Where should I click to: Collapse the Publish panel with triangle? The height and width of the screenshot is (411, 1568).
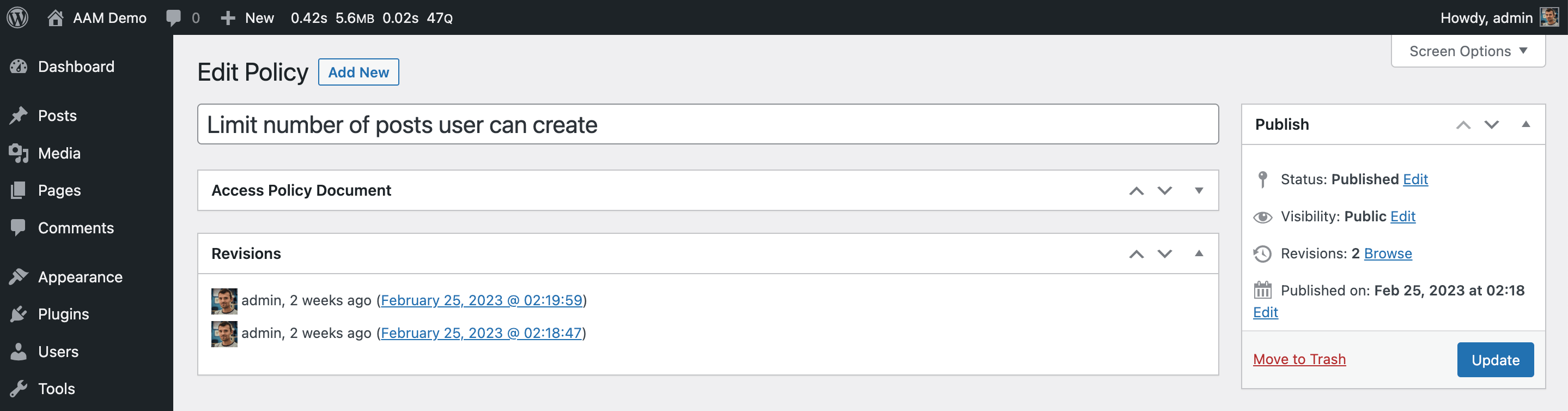(x=1526, y=124)
